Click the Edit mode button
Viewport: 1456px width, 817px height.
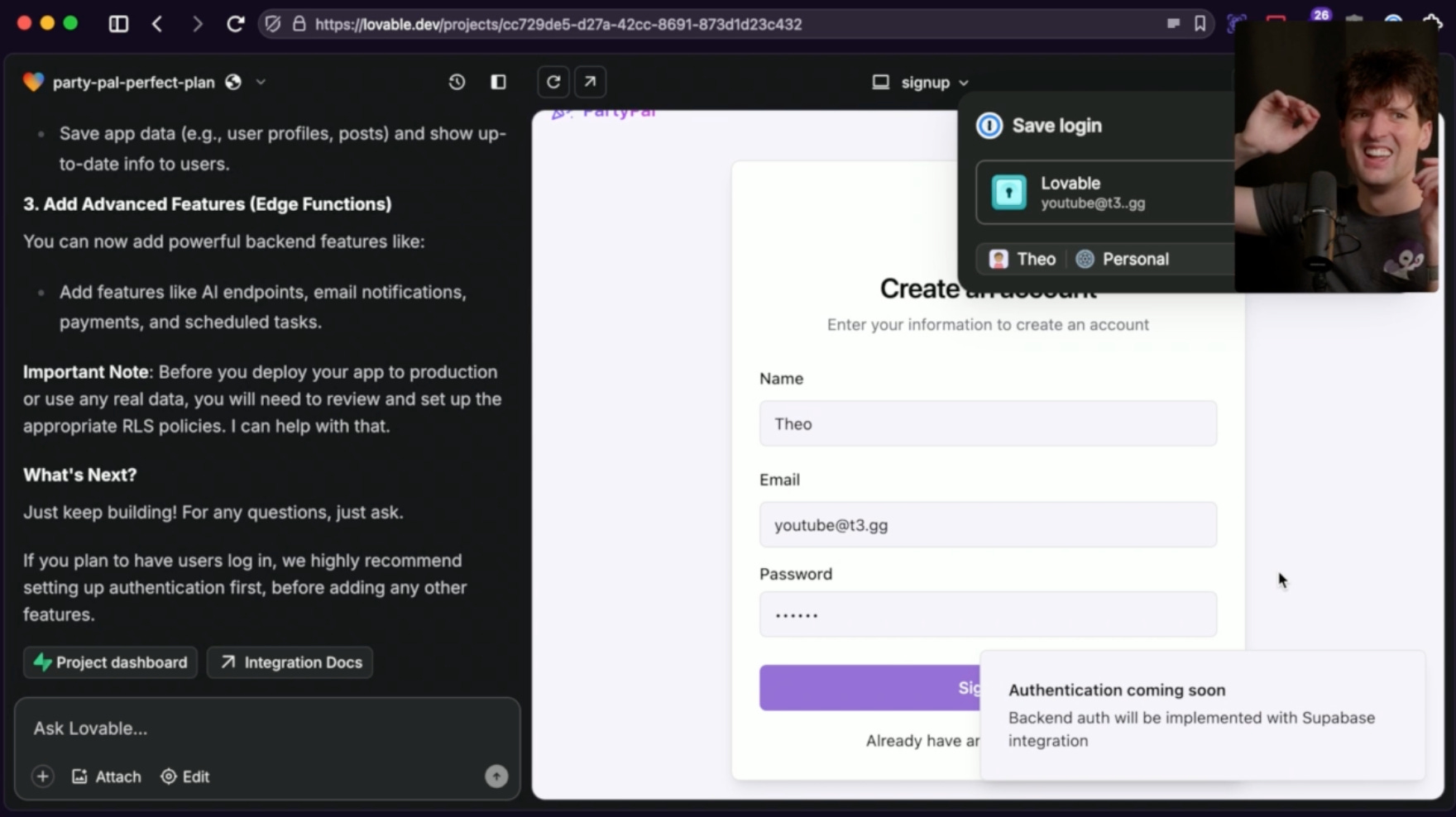point(185,776)
